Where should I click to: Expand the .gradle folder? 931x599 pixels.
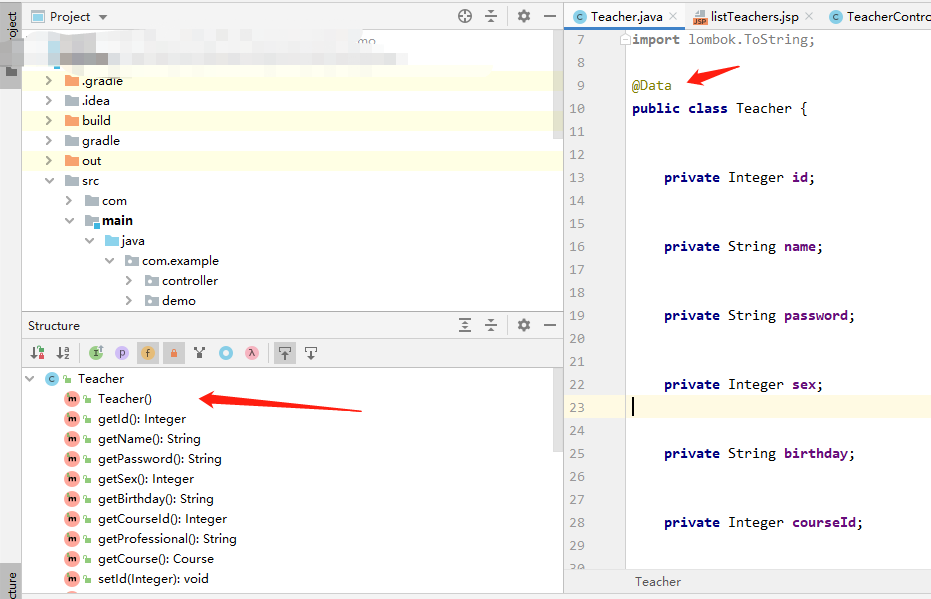tap(49, 80)
